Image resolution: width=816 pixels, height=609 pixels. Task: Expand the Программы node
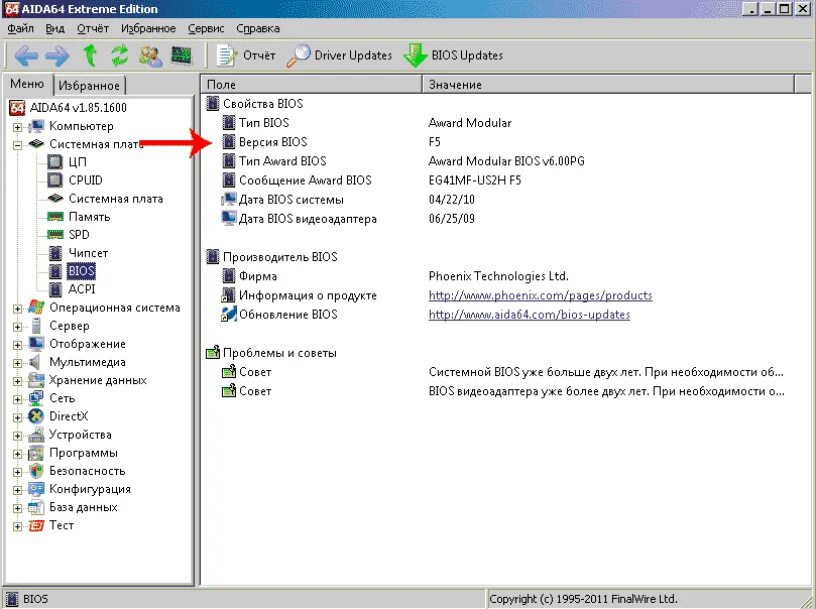pos(17,454)
